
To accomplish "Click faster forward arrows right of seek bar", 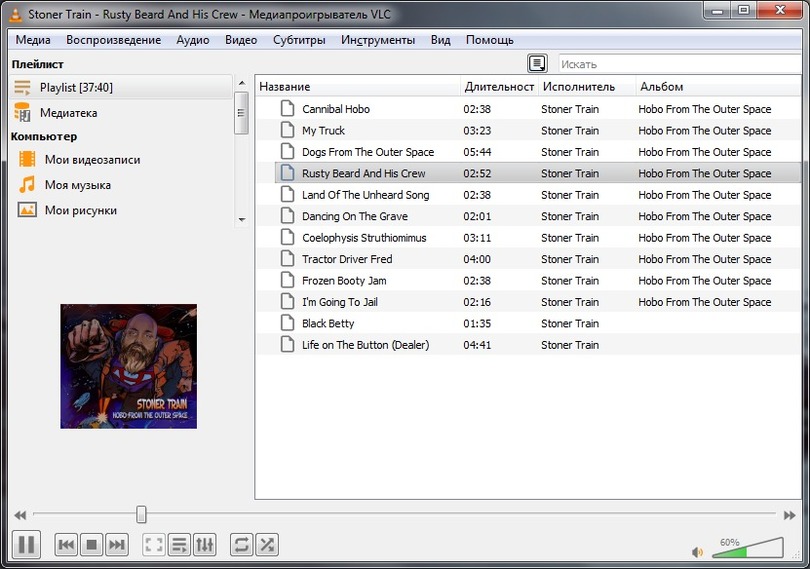I will click(x=789, y=515).
